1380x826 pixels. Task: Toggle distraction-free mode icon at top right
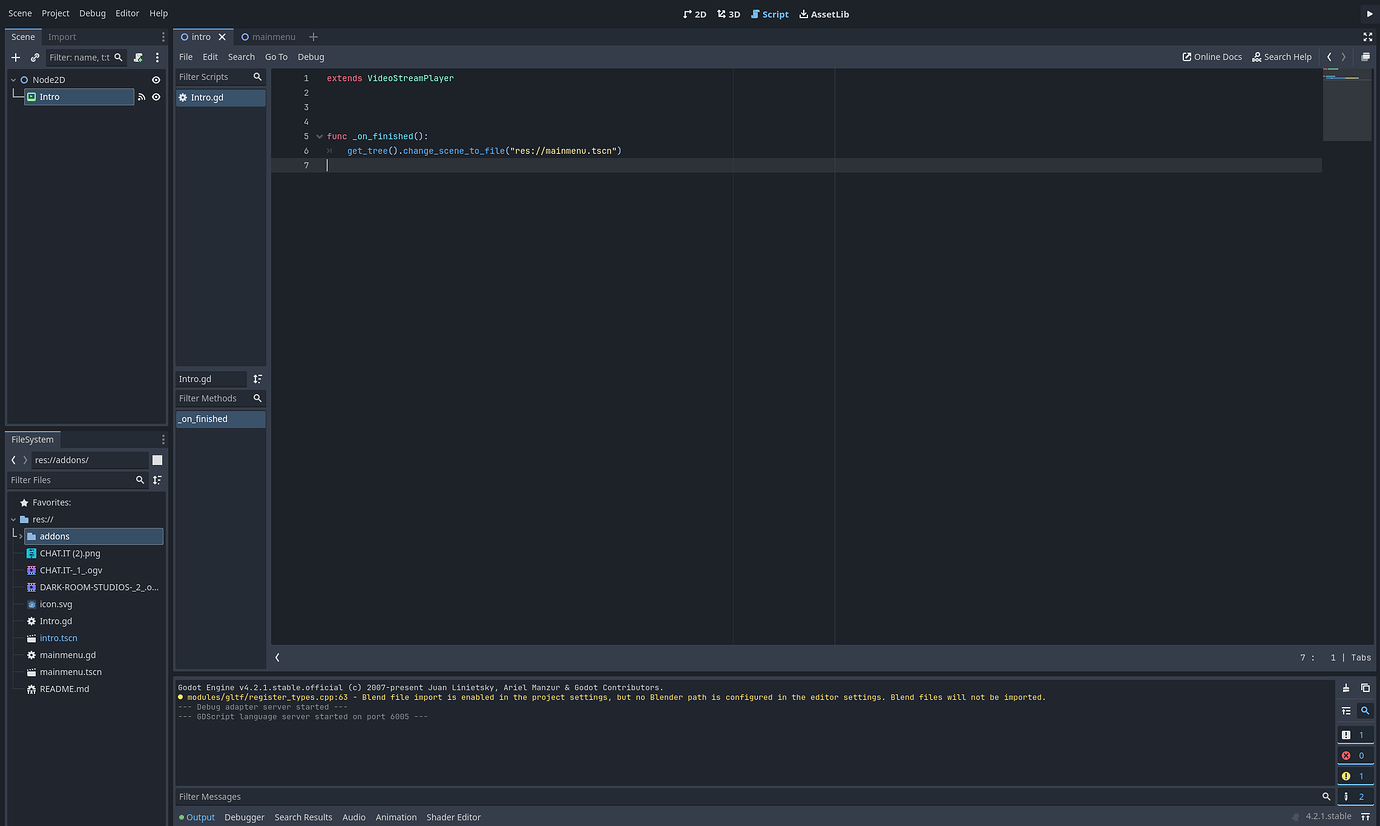[1368, 37]
